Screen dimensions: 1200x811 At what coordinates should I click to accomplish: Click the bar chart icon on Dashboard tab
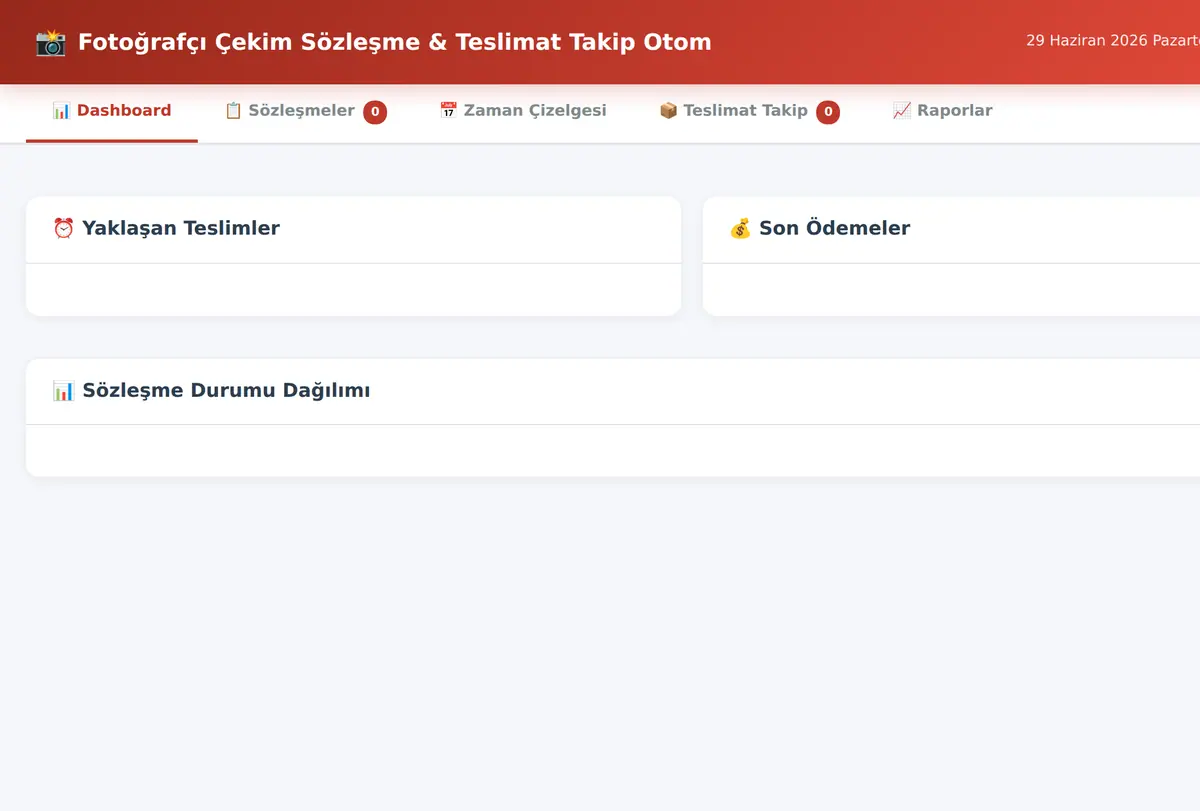(x=62, y=111)
